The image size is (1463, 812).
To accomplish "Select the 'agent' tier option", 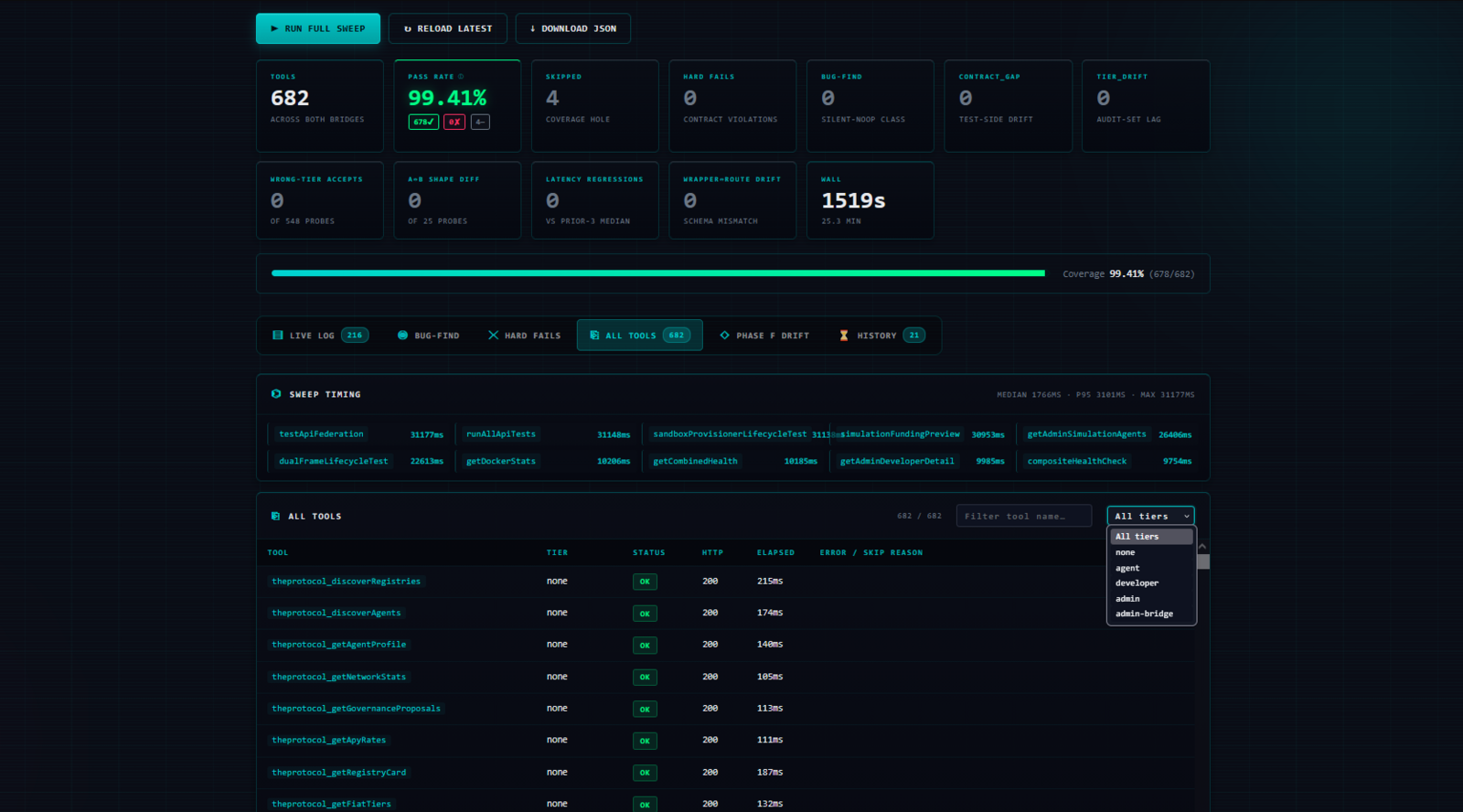I will point(1151,568).
